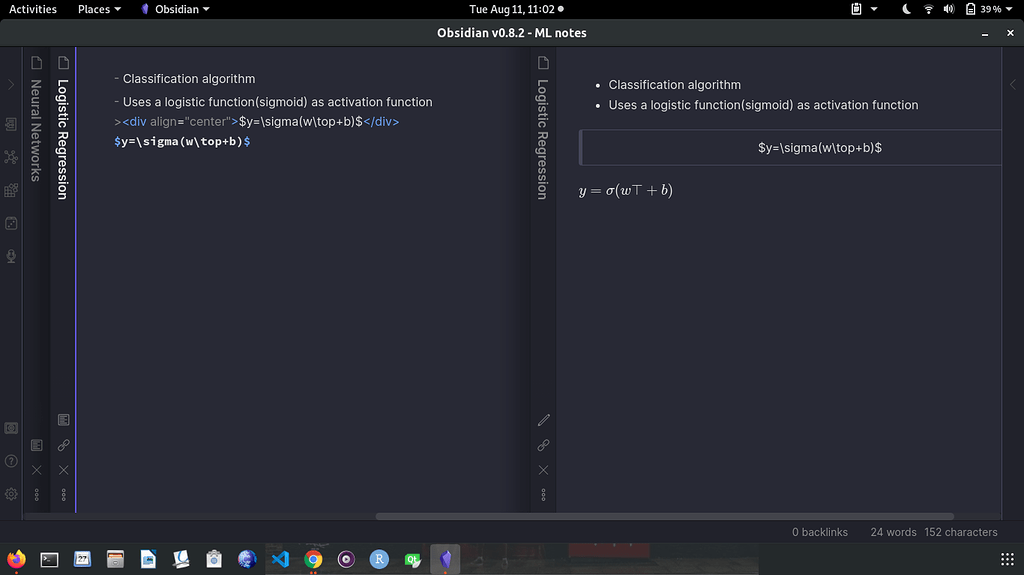
Task: Select the Logistic Regression preview tab title
Action: (x=543, y=139)
